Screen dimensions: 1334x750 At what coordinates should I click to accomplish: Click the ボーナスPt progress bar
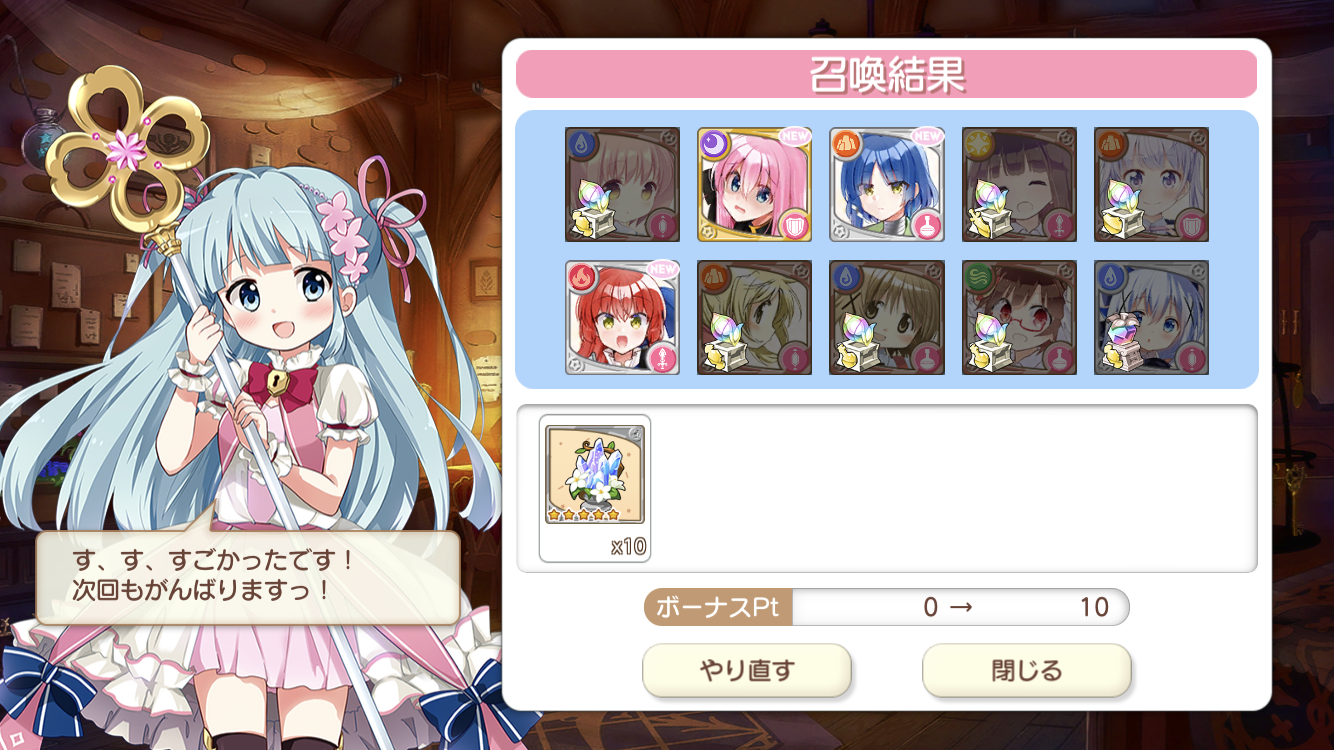(886, 607)
